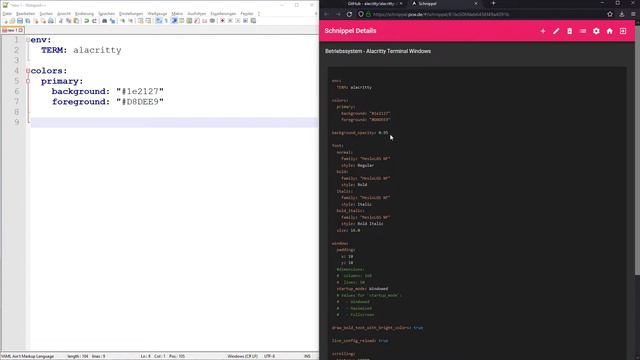640x360 pixels.
Task: Edit this Schnippel with pencil icon
Action: click(x=556, y=31)
